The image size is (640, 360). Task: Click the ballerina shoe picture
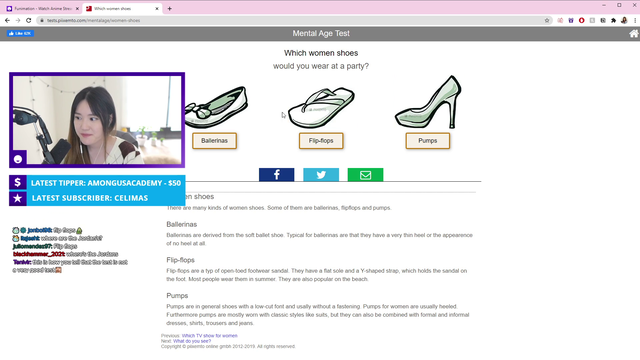216,107
